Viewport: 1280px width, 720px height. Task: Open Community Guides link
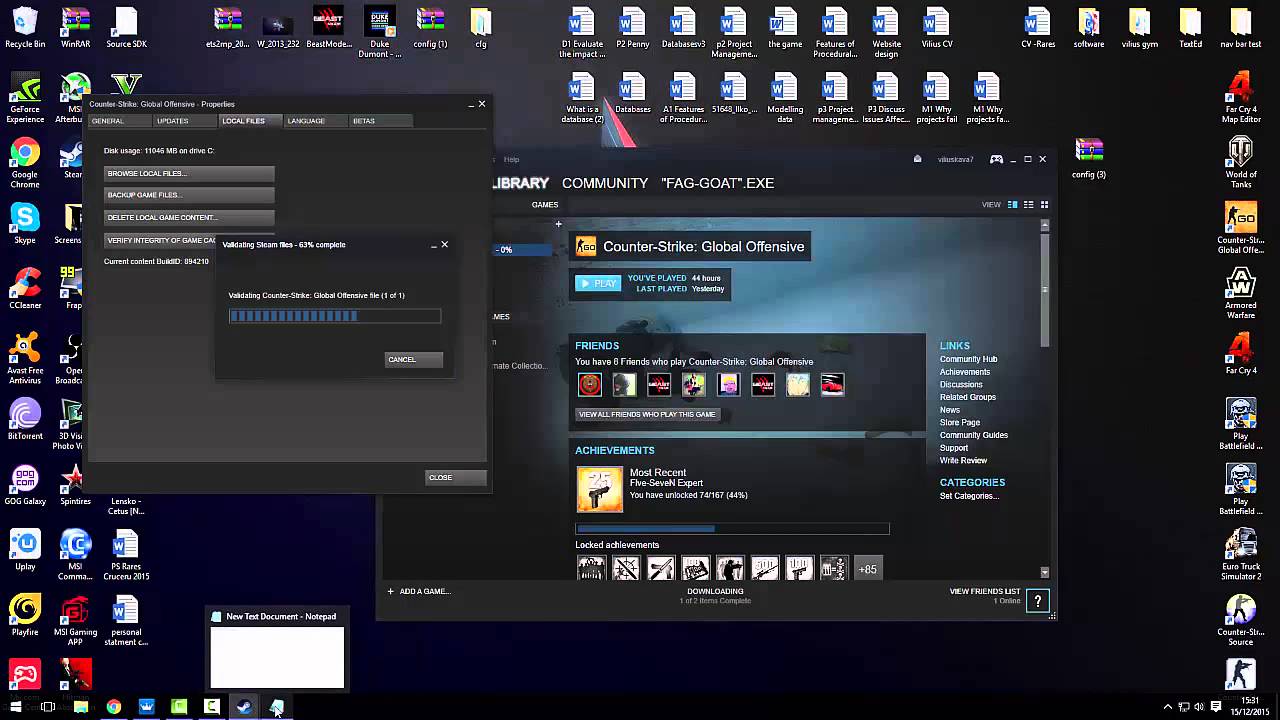[974, 435]
